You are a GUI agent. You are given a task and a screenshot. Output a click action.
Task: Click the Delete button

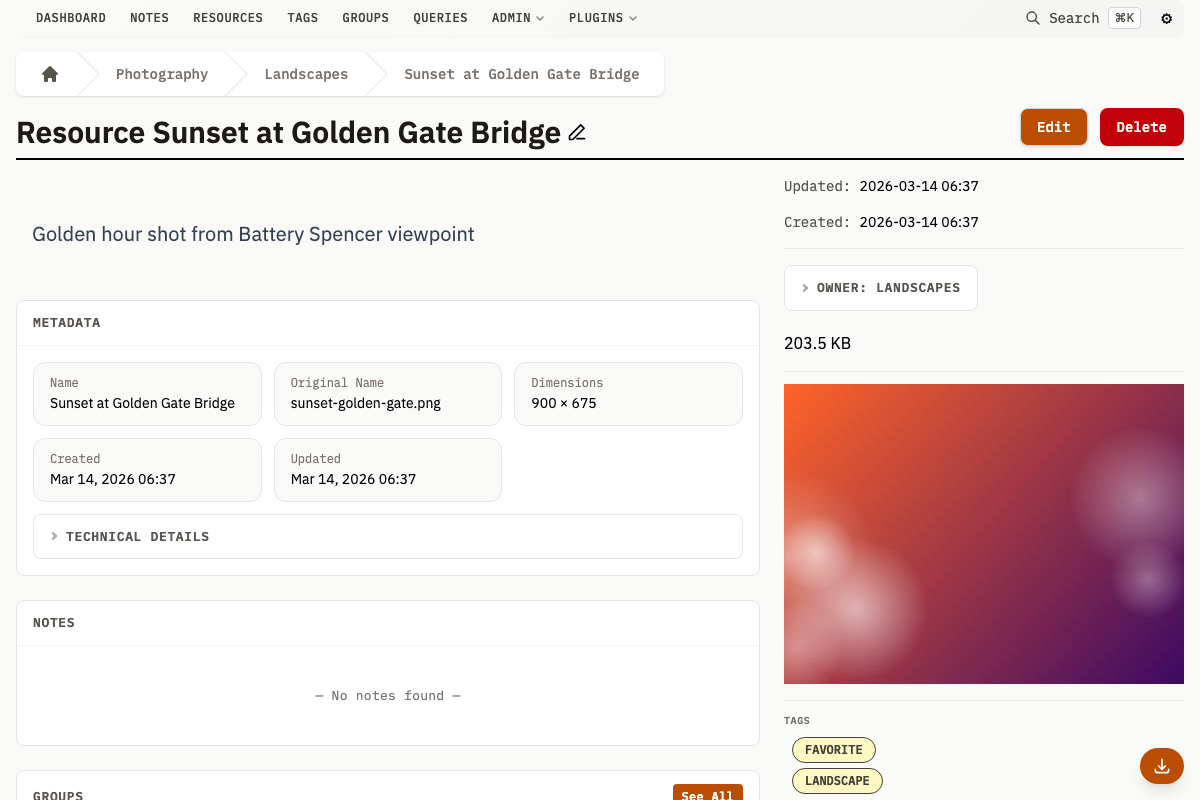[x=1141, y=127]
